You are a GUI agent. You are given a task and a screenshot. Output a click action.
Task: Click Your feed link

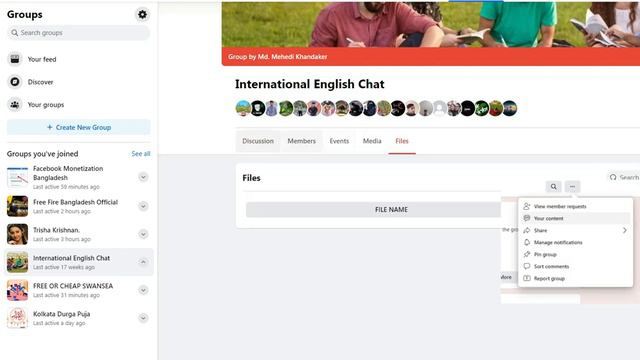[x=42, y=60]
